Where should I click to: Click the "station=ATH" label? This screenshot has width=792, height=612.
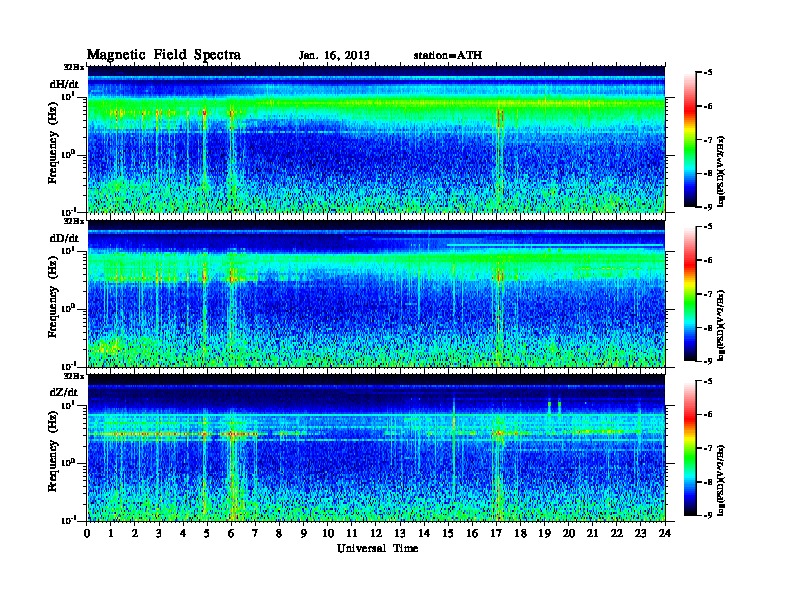[x=448, y=56]
